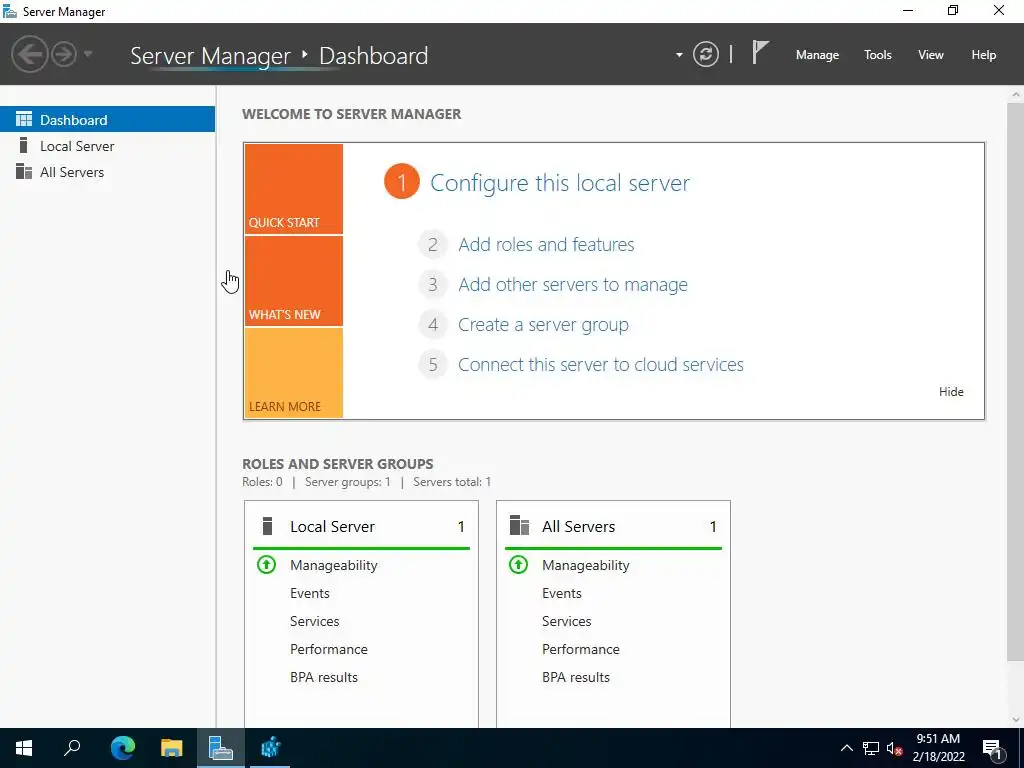Open the View menu
Image resolution: width=1024 pixels, height=768 pixels.
(x=931, y=55)
